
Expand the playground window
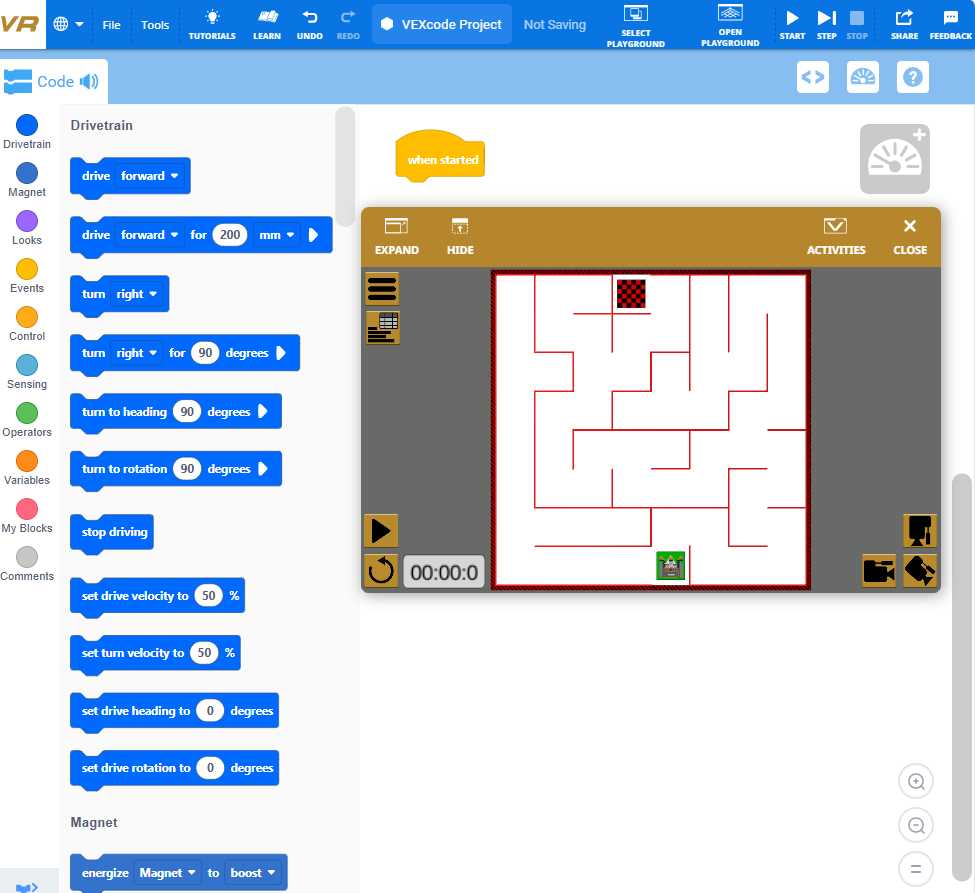397,237
